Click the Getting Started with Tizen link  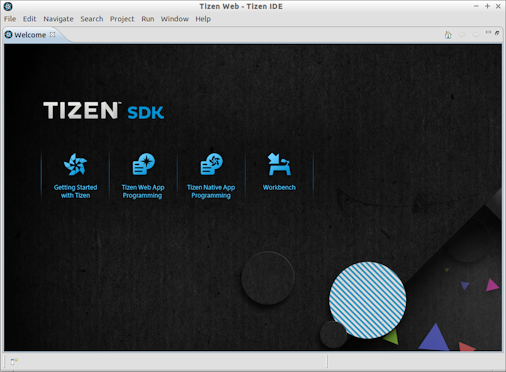[x=75, y=191]
